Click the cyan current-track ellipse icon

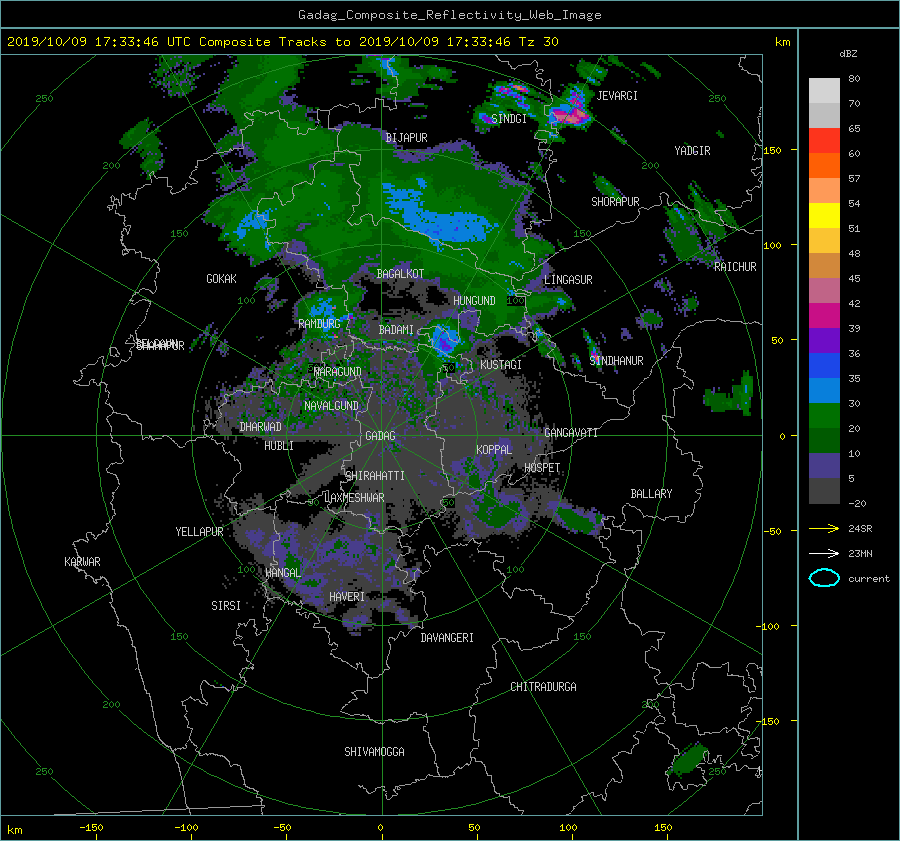824,578
